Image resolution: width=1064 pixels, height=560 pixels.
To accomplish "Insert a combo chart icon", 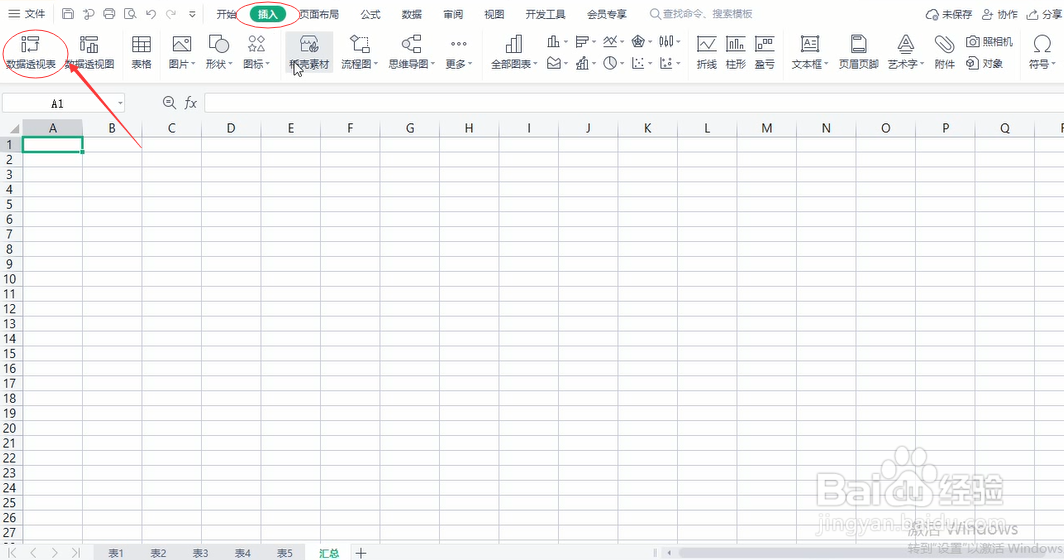I will click(x=585, y=63).
